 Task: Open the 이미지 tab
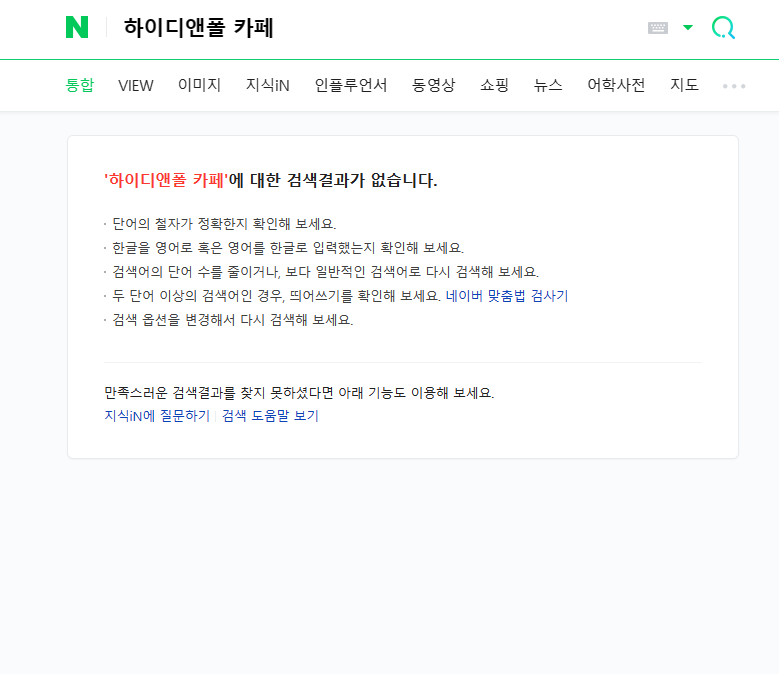199,85
